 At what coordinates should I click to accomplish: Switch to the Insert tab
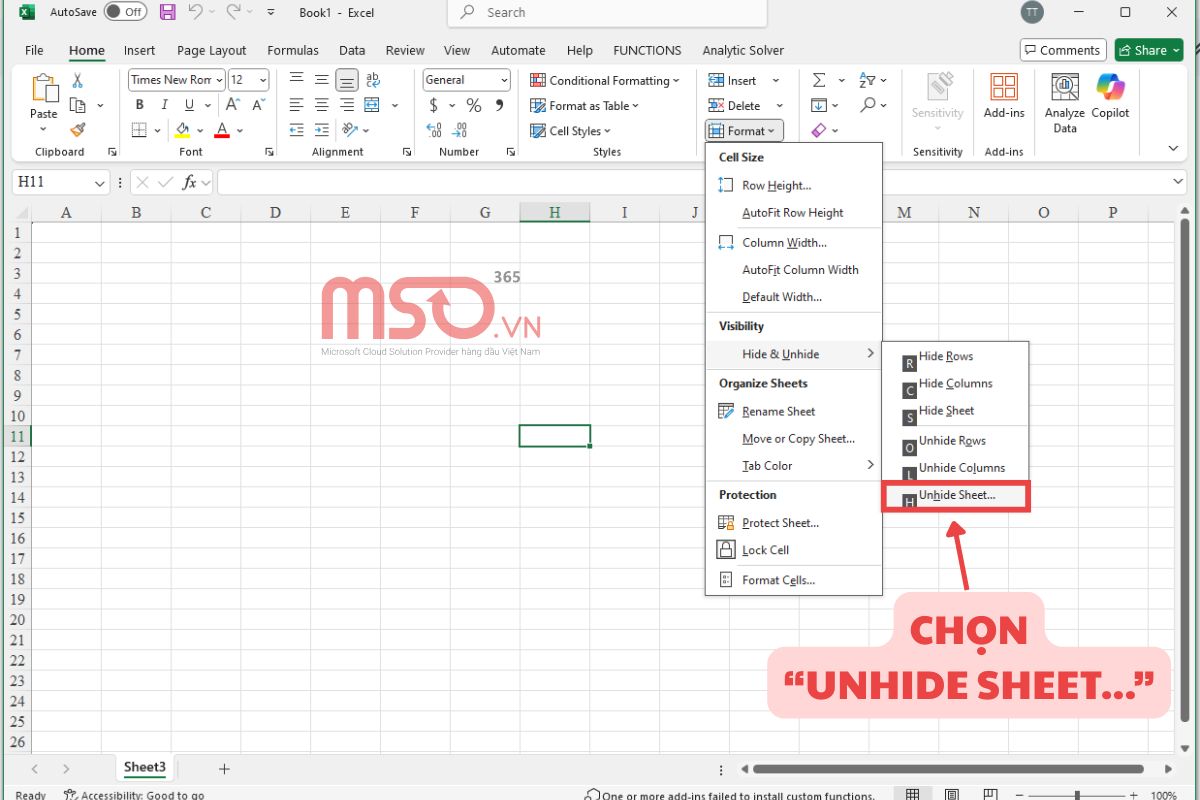(139, 50)
